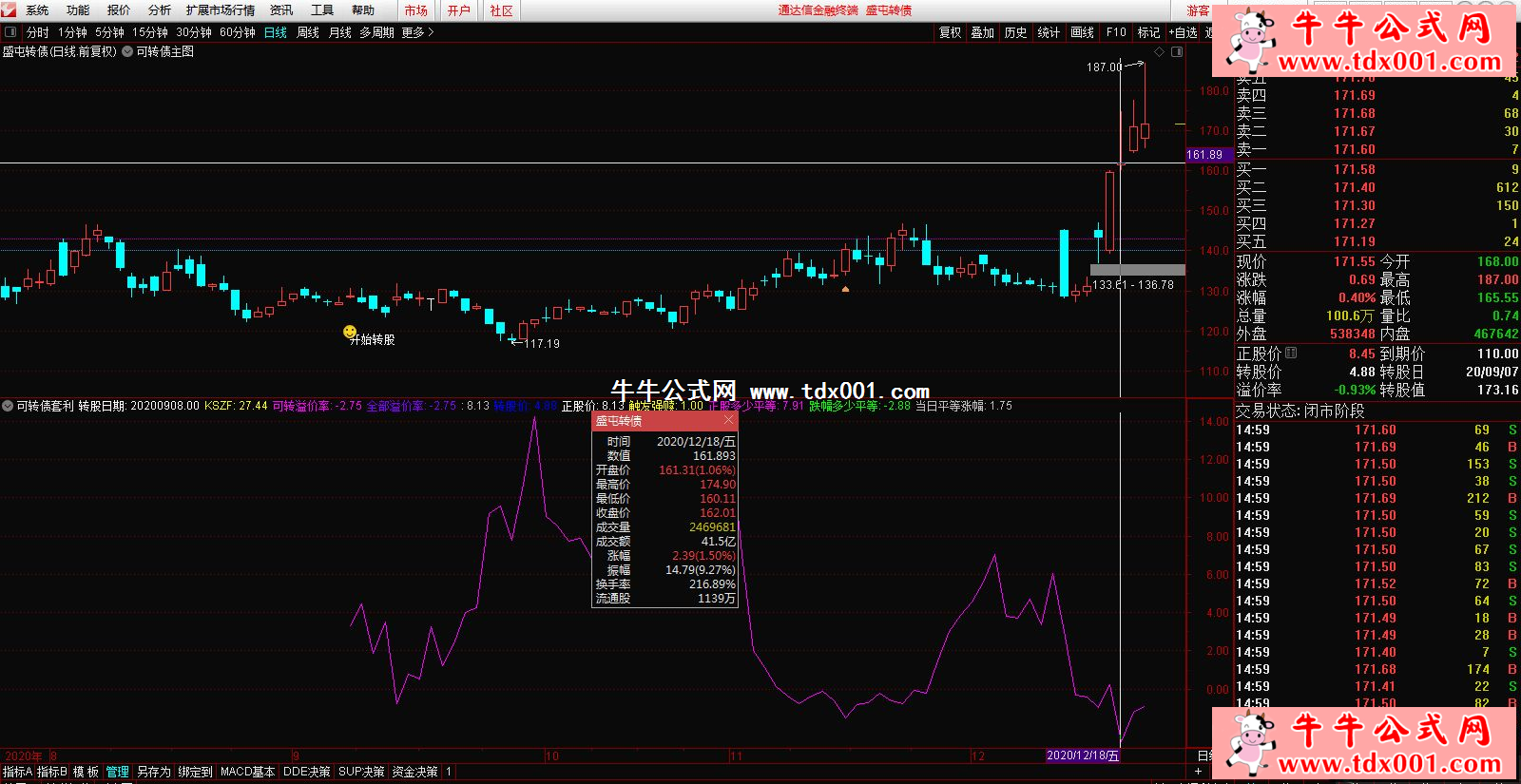Screen dimensions: 1521x784
Task: Open the 资讯 menu
Action: point(281,10)
